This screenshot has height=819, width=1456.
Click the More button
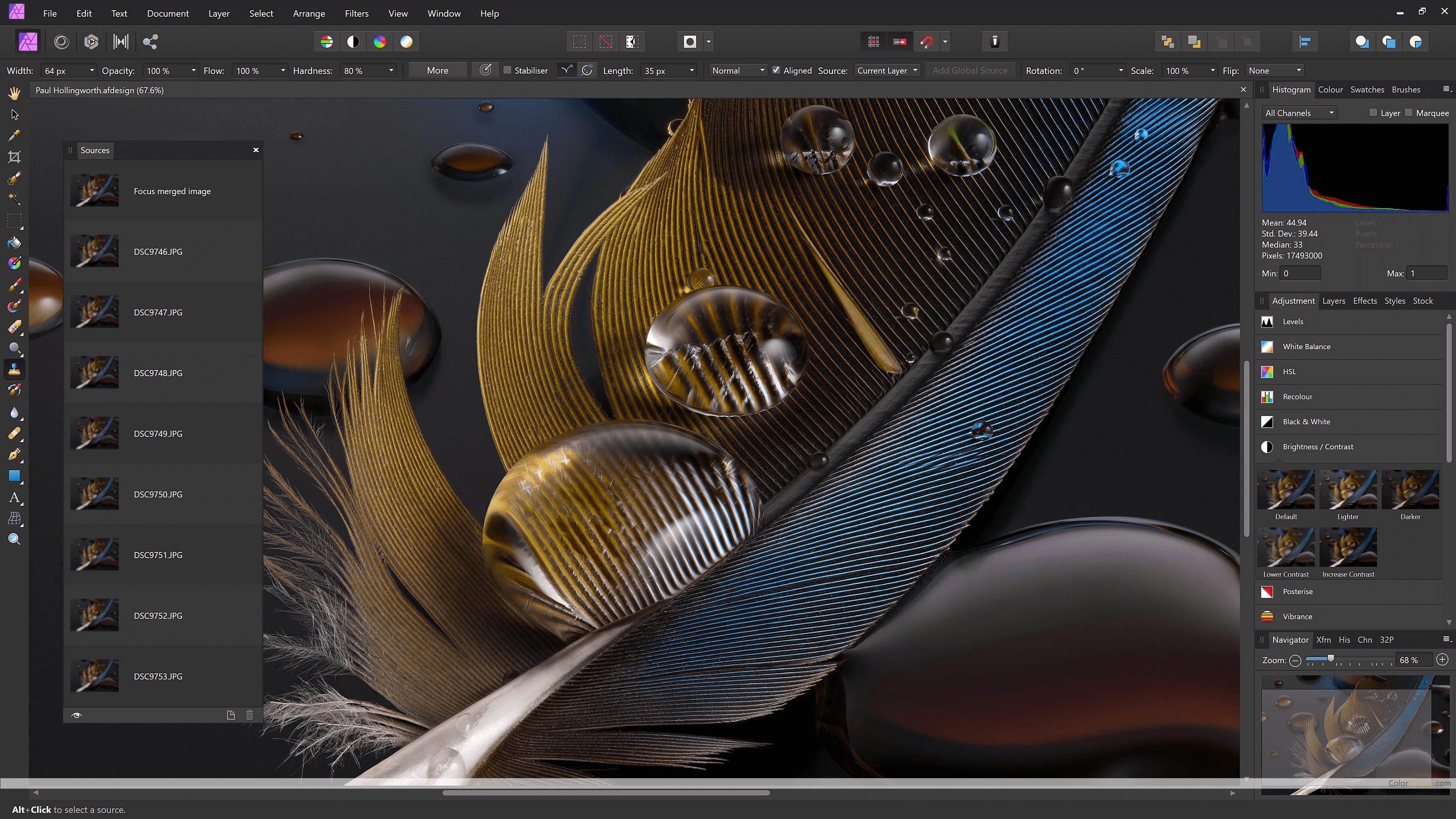[x=437, y=70]
